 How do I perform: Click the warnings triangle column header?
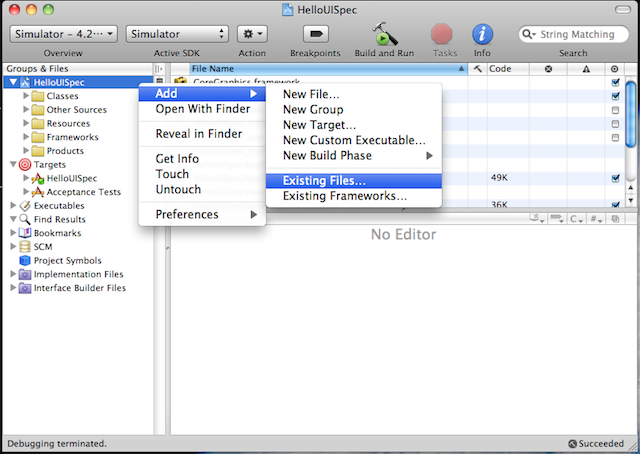pos(586,69)
